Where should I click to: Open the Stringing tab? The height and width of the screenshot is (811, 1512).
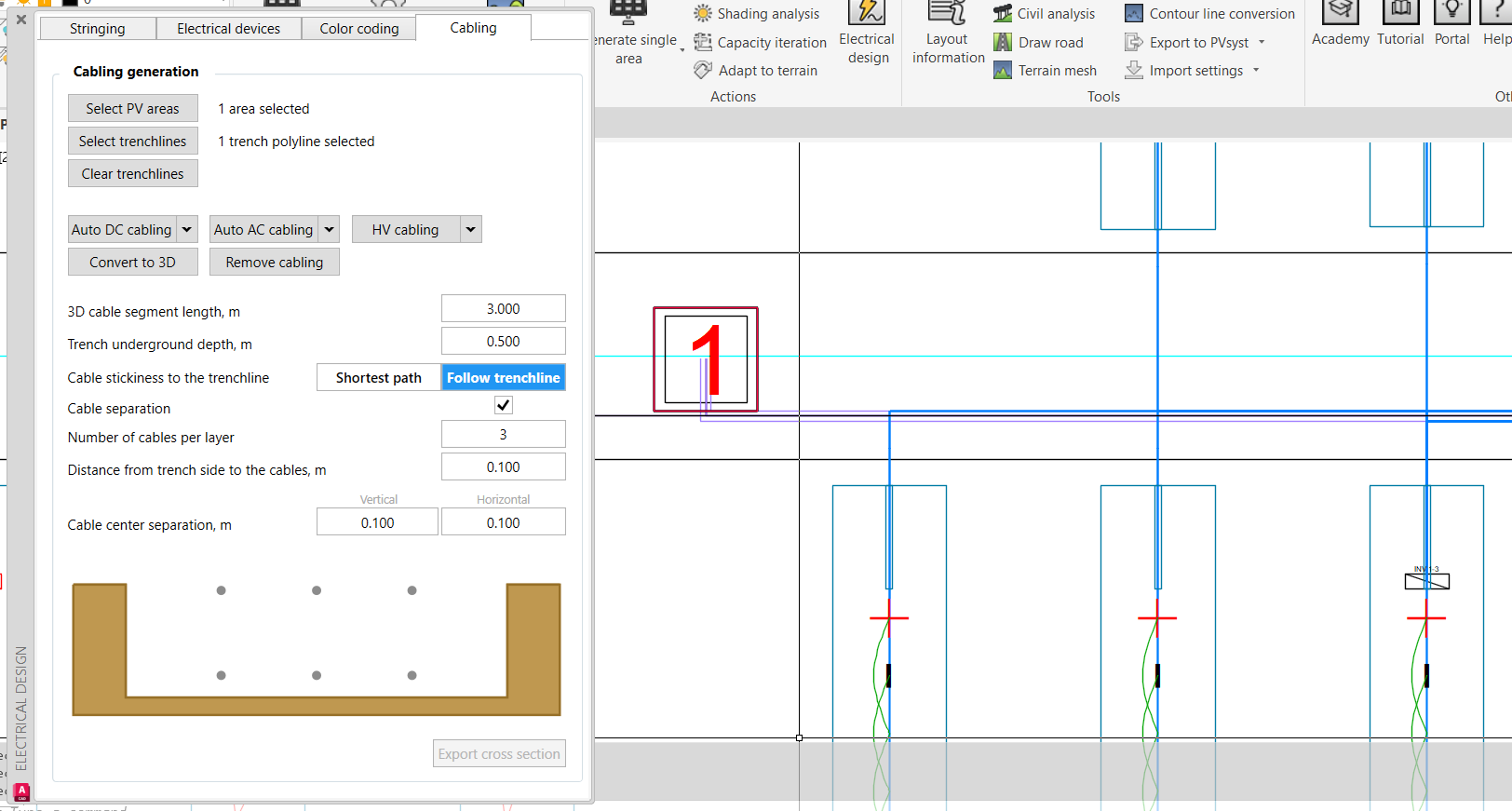pos(97,29)
